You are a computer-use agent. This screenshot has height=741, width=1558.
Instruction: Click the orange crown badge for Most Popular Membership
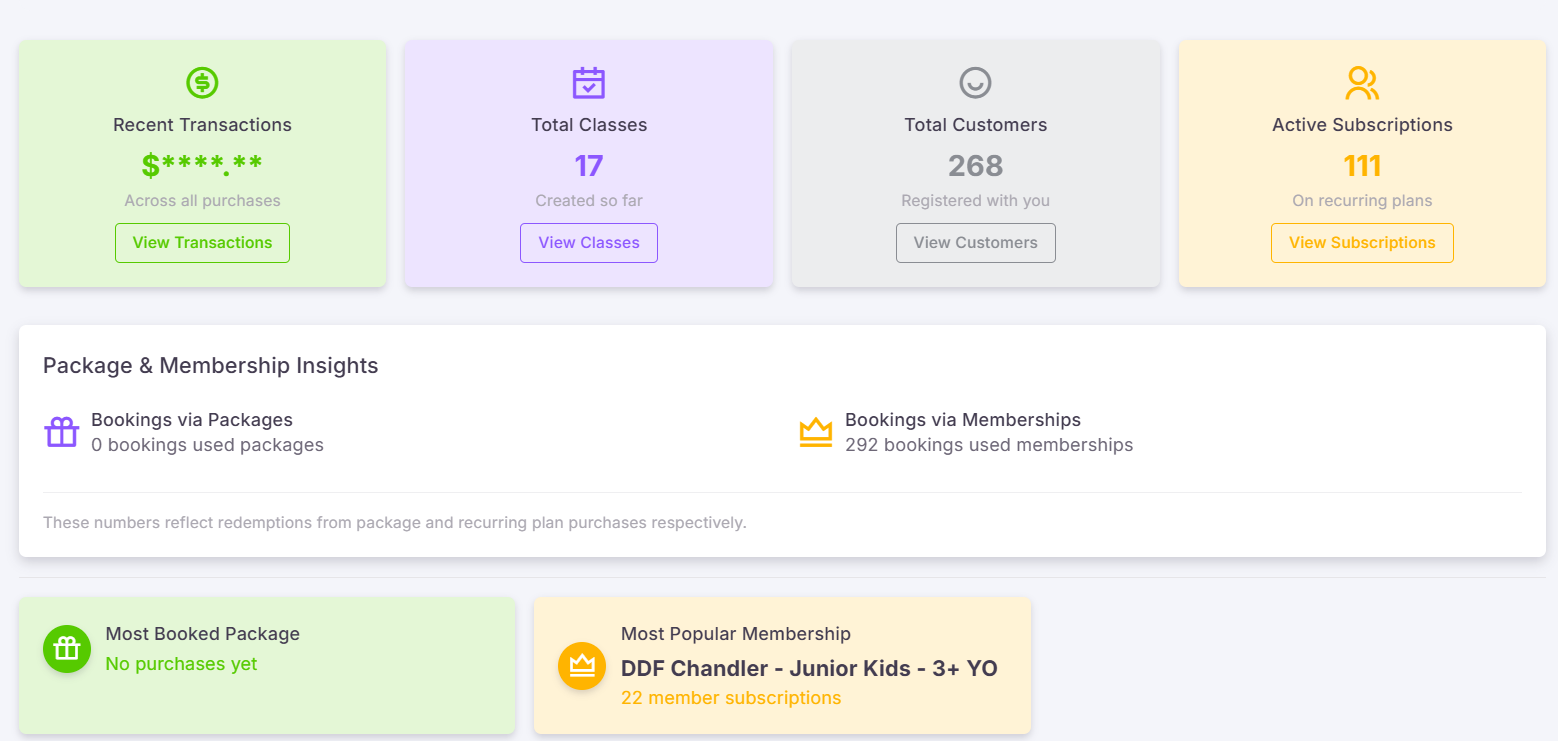click(582, 665)
